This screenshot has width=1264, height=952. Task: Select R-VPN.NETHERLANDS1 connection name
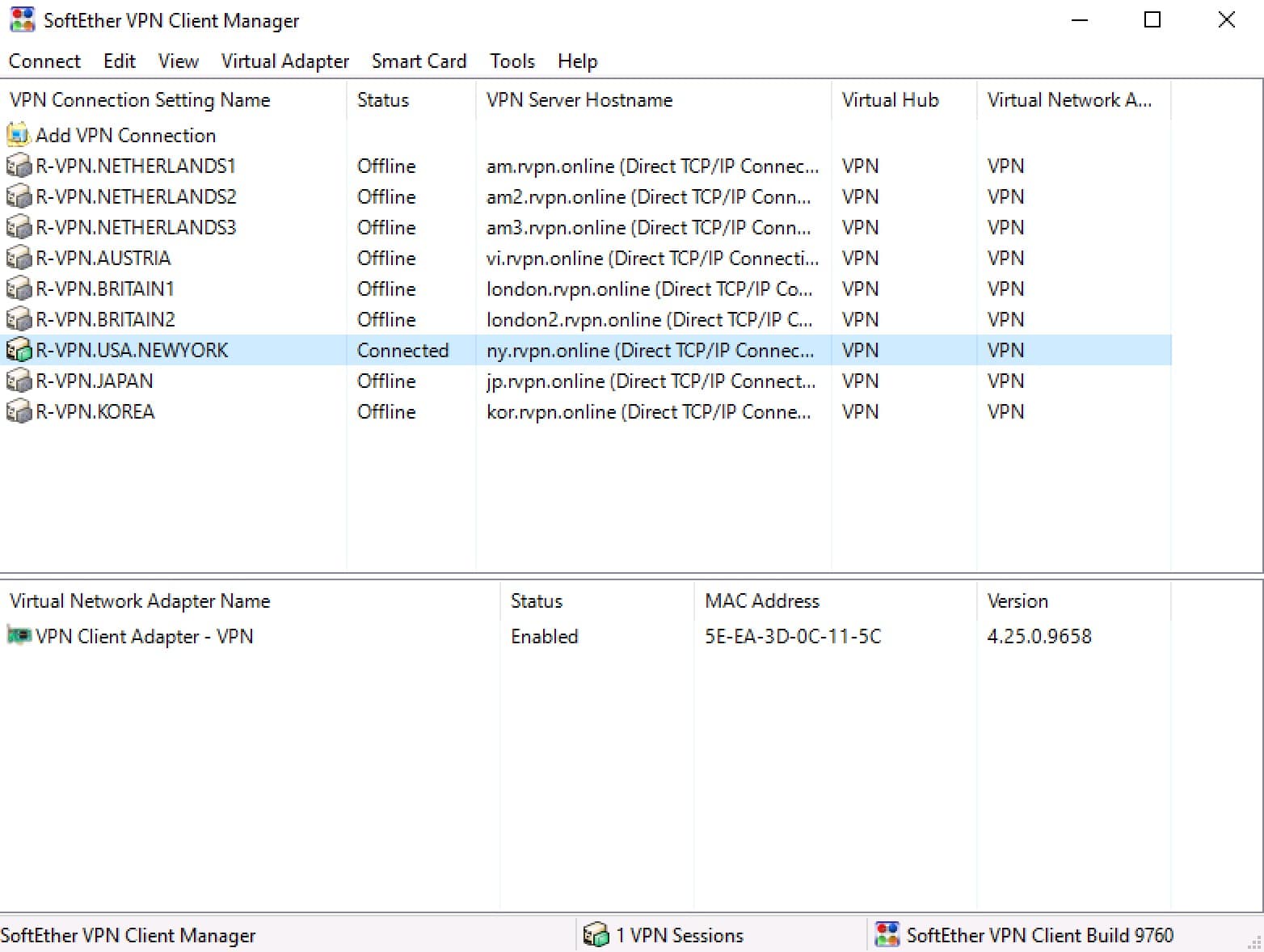pos(136,166)
